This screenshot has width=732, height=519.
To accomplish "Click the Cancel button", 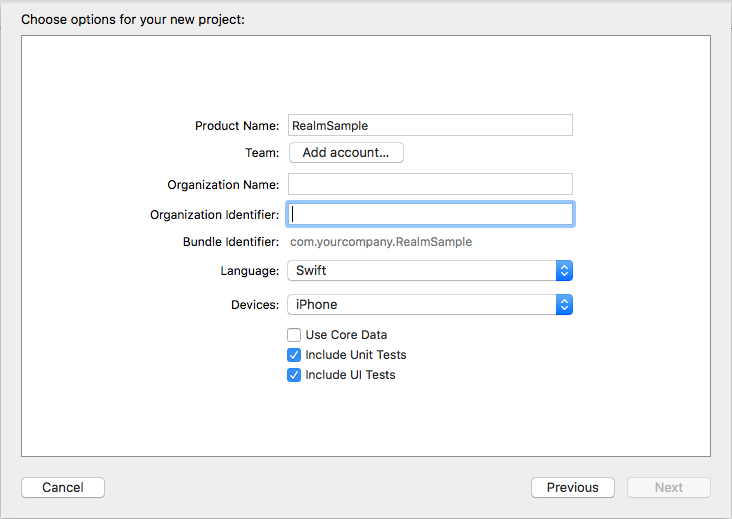I will [x=63, y=488].
